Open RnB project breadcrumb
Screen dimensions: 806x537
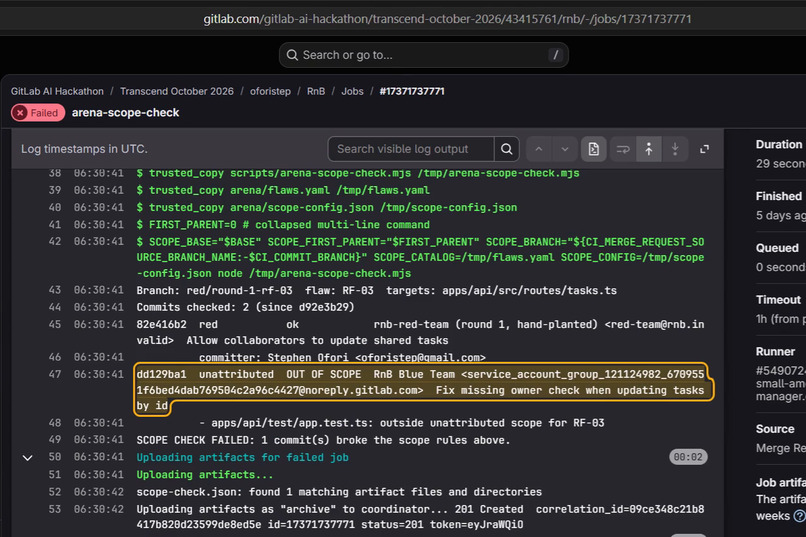[x=316, y=91]
